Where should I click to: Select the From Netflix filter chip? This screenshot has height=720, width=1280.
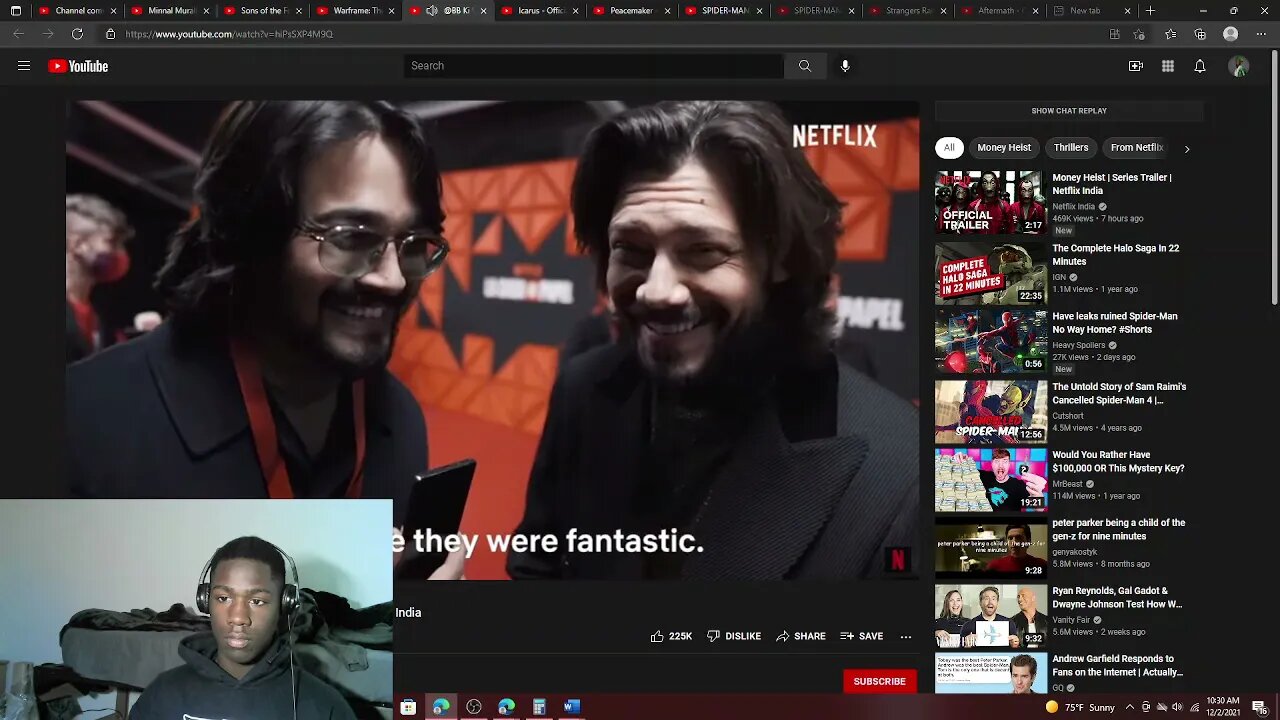pos(1137,148)
